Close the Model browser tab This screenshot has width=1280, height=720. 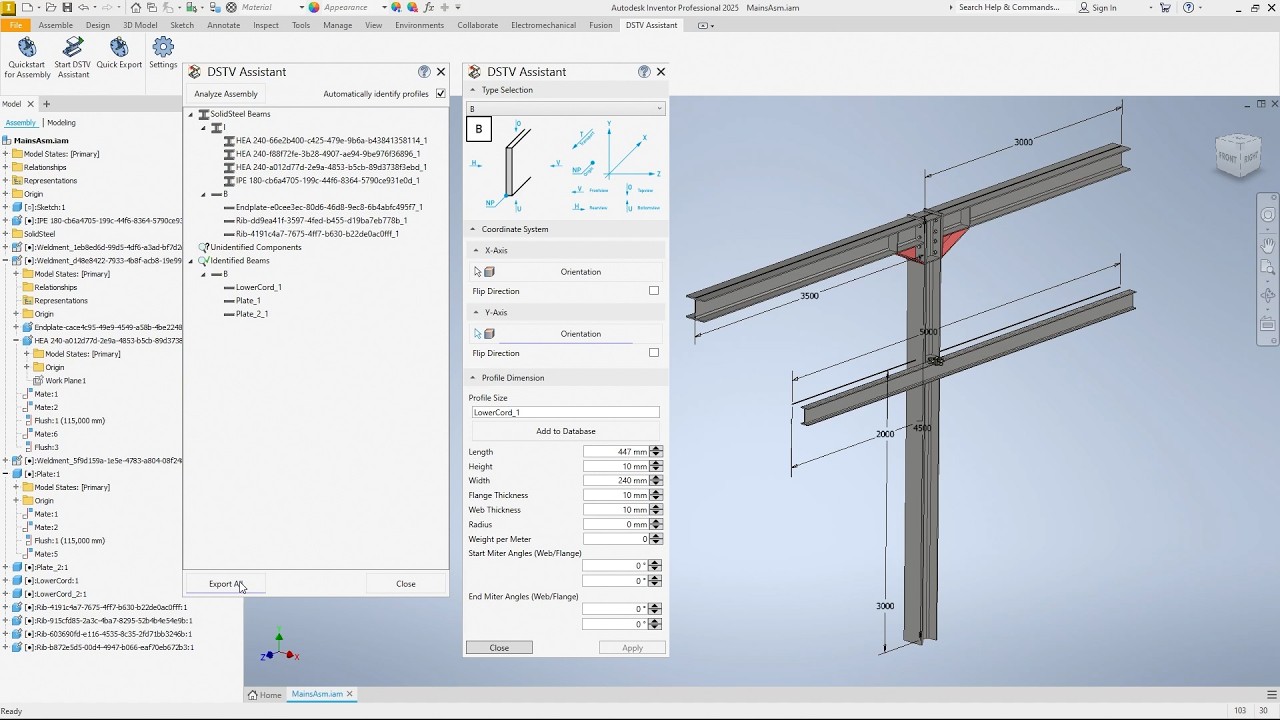click(x=30, y=104)
